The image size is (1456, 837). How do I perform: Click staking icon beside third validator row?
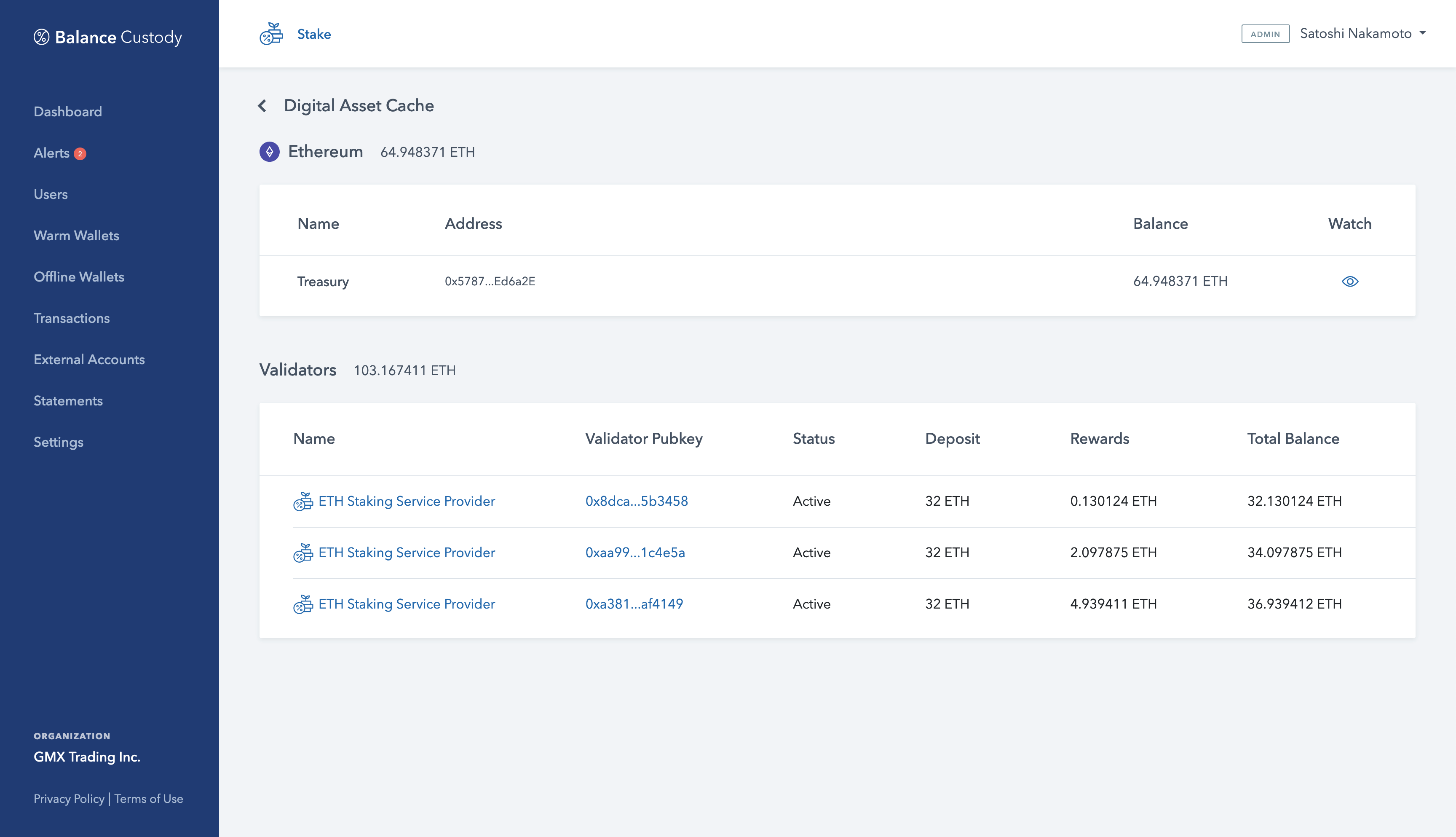303,604
